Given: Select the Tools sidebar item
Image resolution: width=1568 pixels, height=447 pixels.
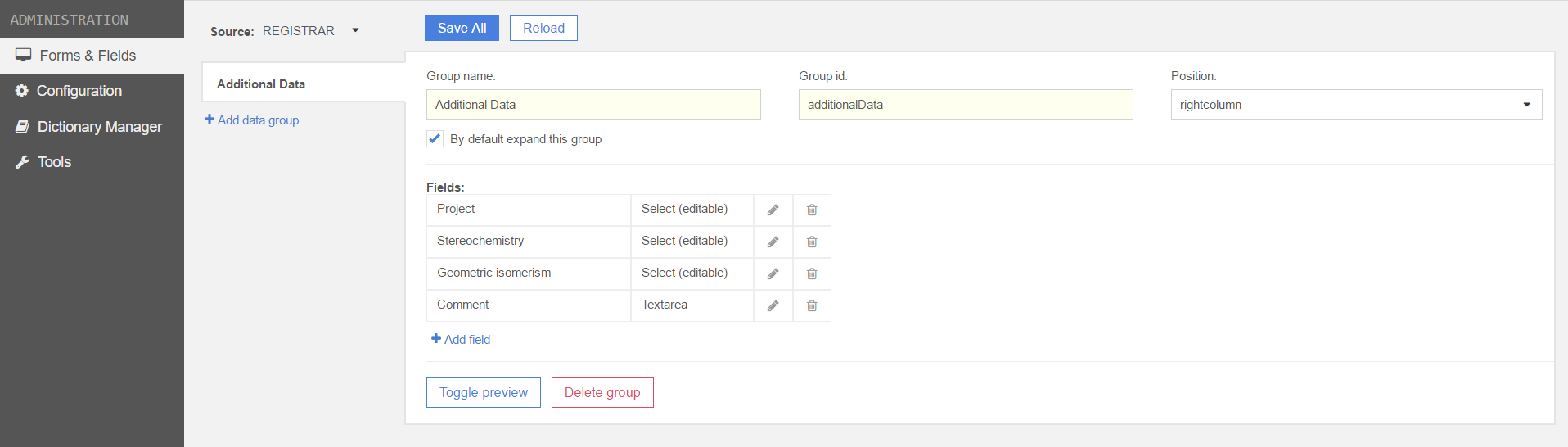Looking at the screenshot, I should (x=54, y=162).
